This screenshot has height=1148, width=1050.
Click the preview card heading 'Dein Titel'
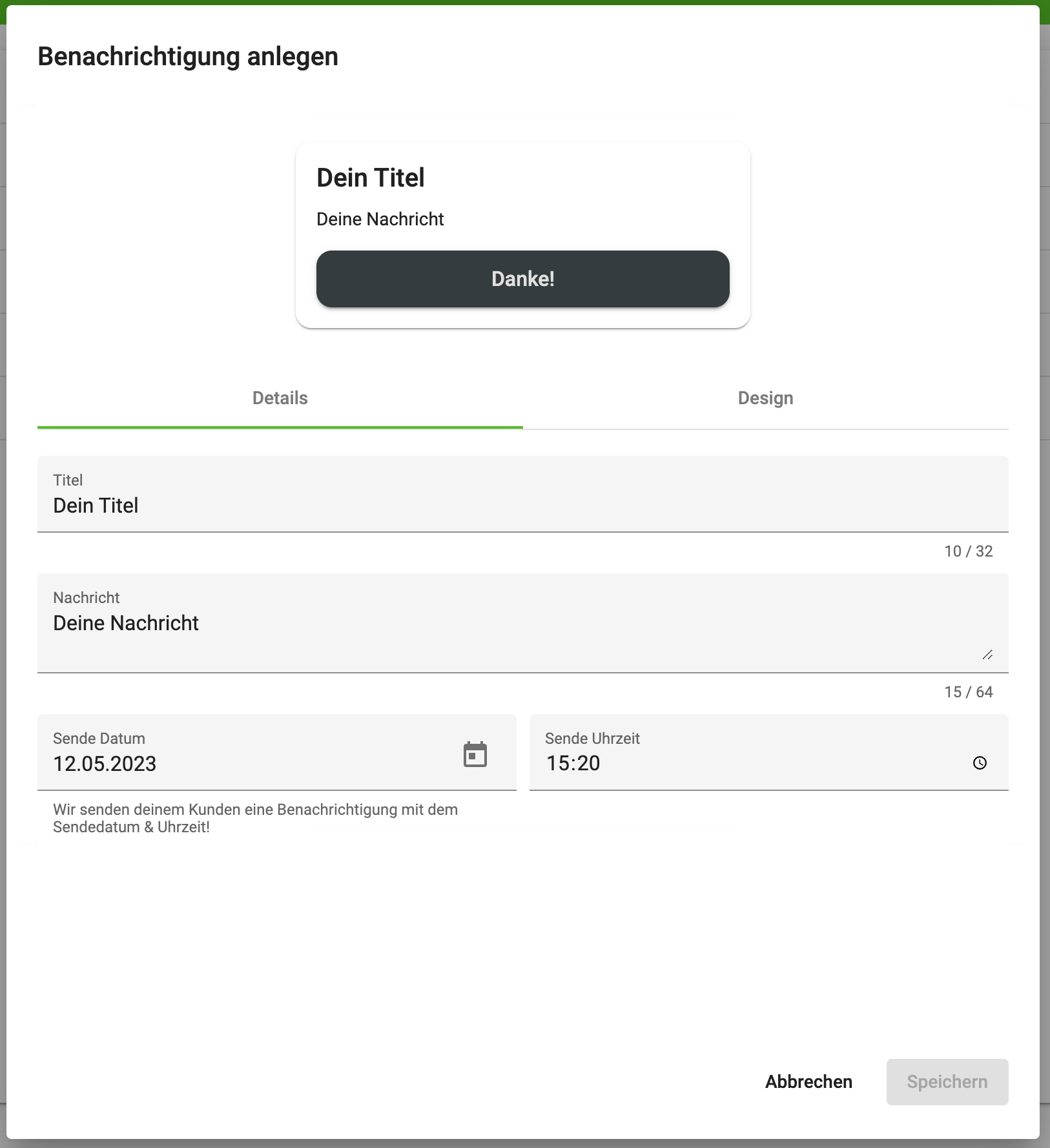tap(371, 178)
